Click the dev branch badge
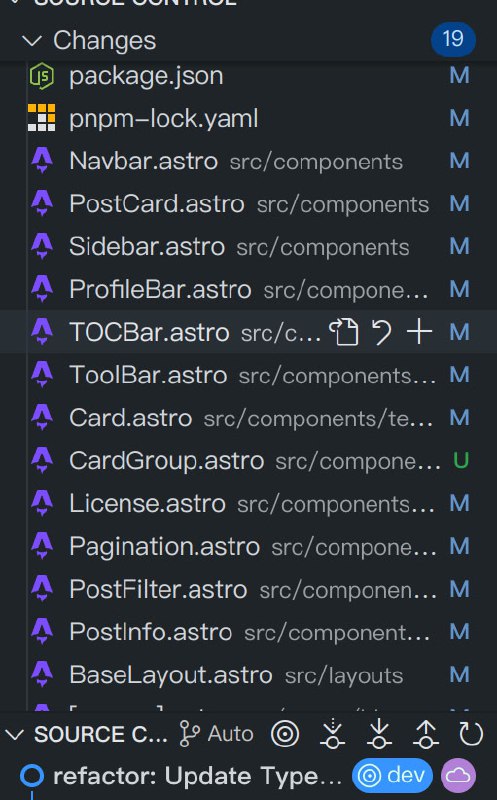Viewport: 497px width, 800px height. pos(392,776)
